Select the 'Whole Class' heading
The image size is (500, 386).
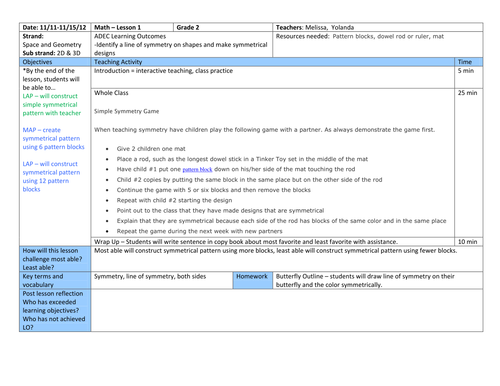(111, 93)
